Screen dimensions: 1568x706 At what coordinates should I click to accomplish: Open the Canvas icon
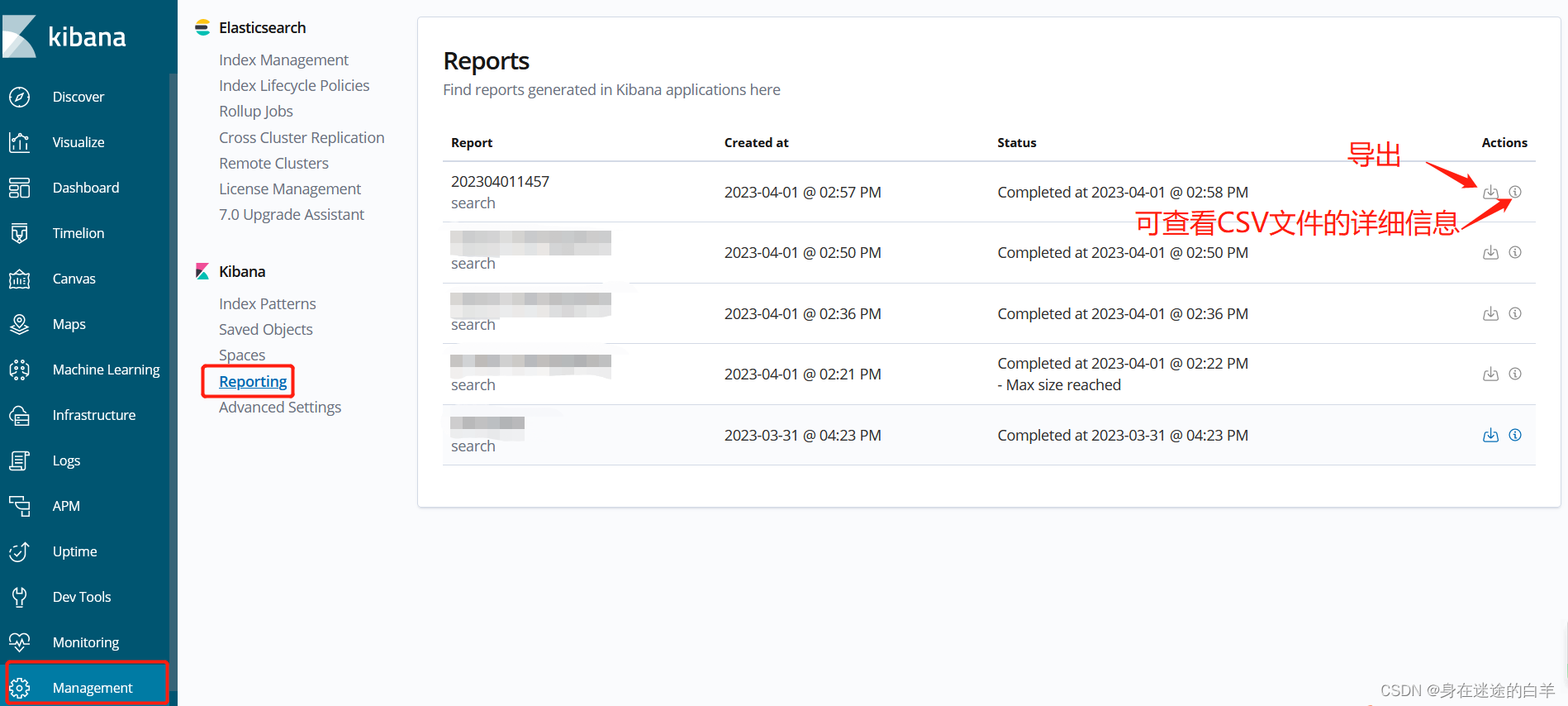[x=20, y=279]
